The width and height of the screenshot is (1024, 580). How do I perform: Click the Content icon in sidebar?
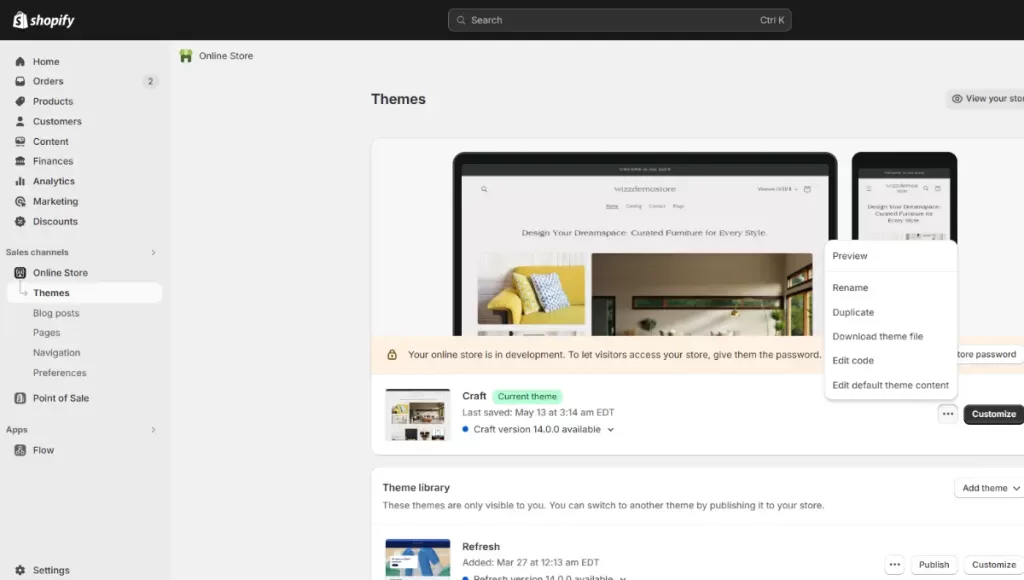coord(20,141)
